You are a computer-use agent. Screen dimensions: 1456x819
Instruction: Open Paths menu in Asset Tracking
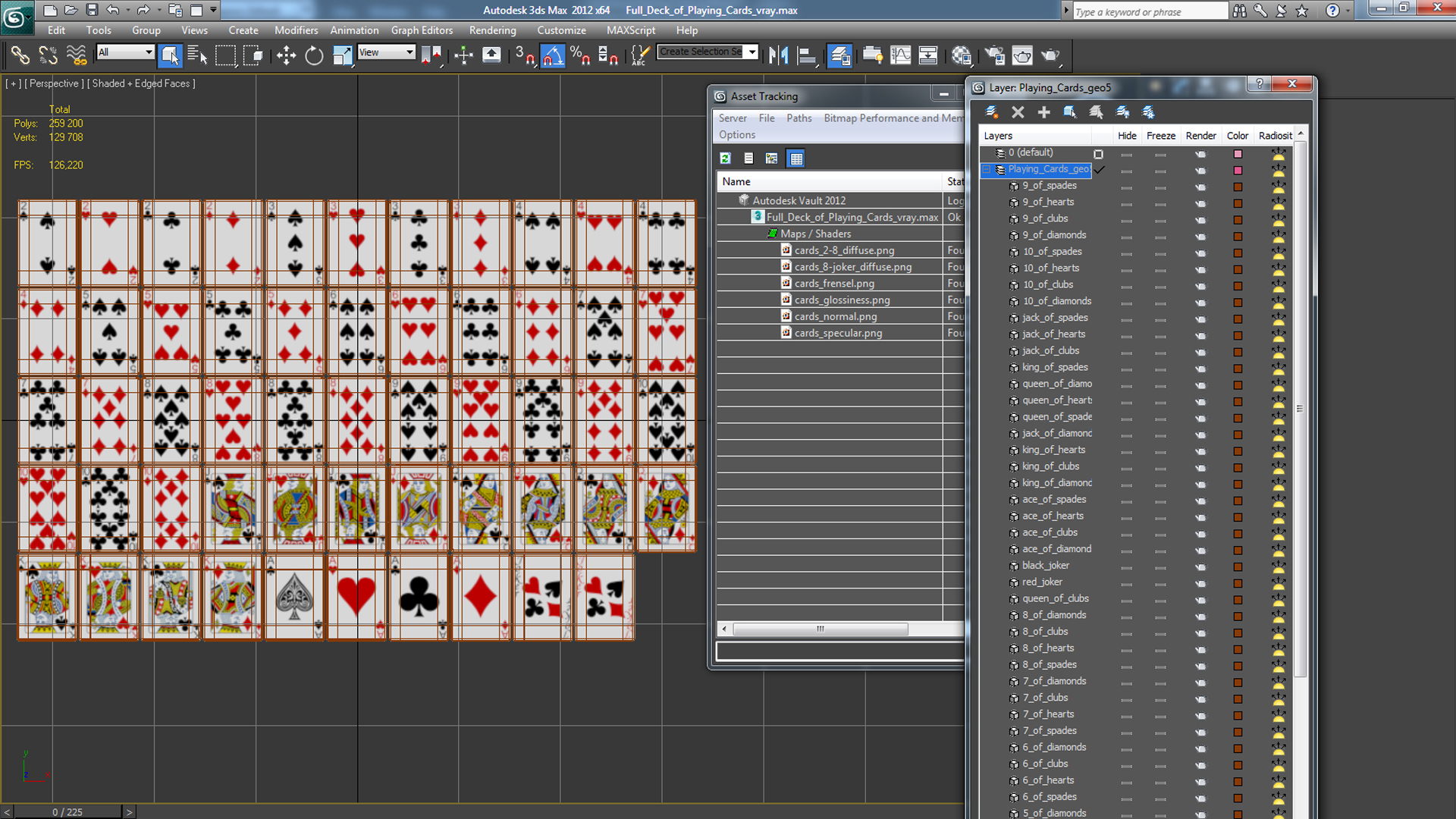[799, 118]
